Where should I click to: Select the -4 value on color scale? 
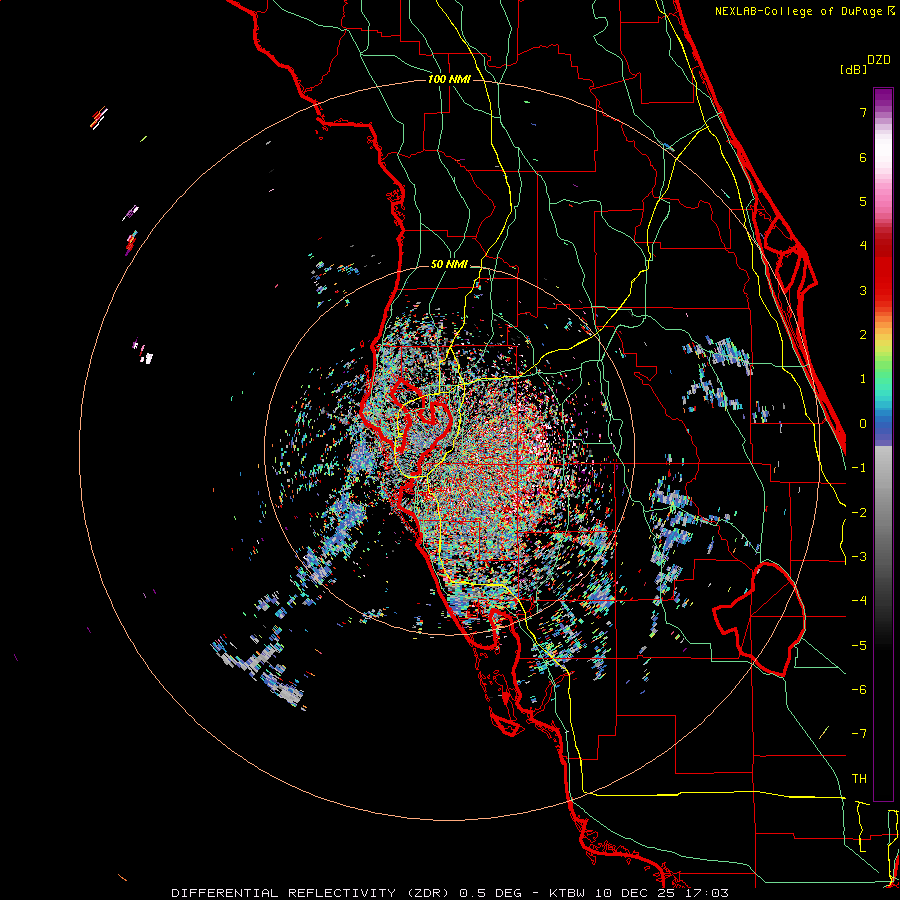pyautogui.click(x=859, y=601)
